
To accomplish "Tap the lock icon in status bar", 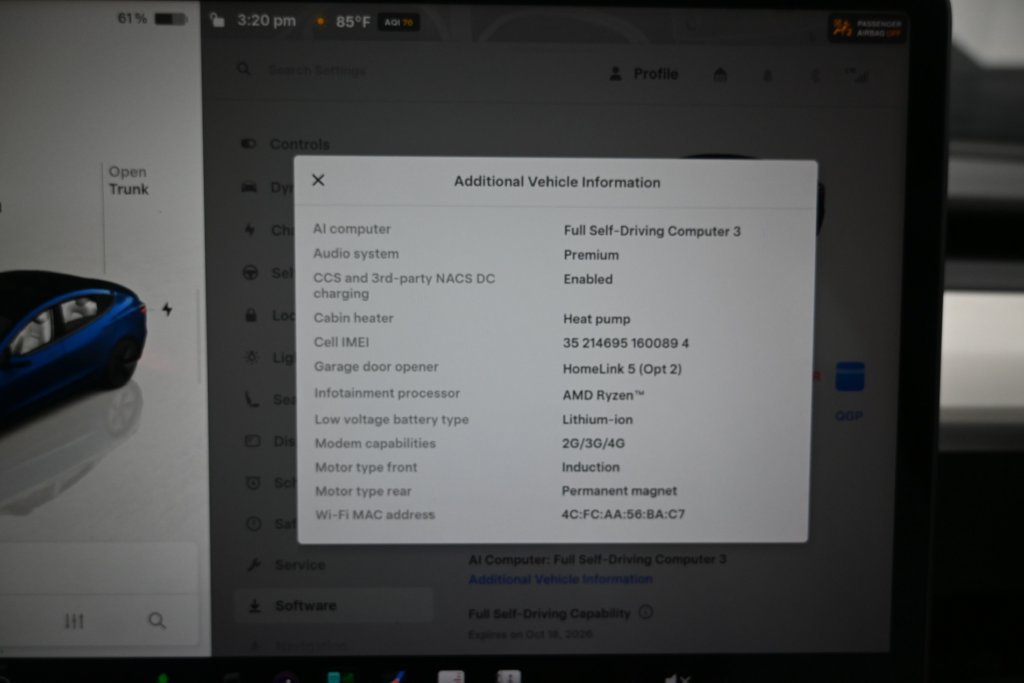I will (217, 20).
